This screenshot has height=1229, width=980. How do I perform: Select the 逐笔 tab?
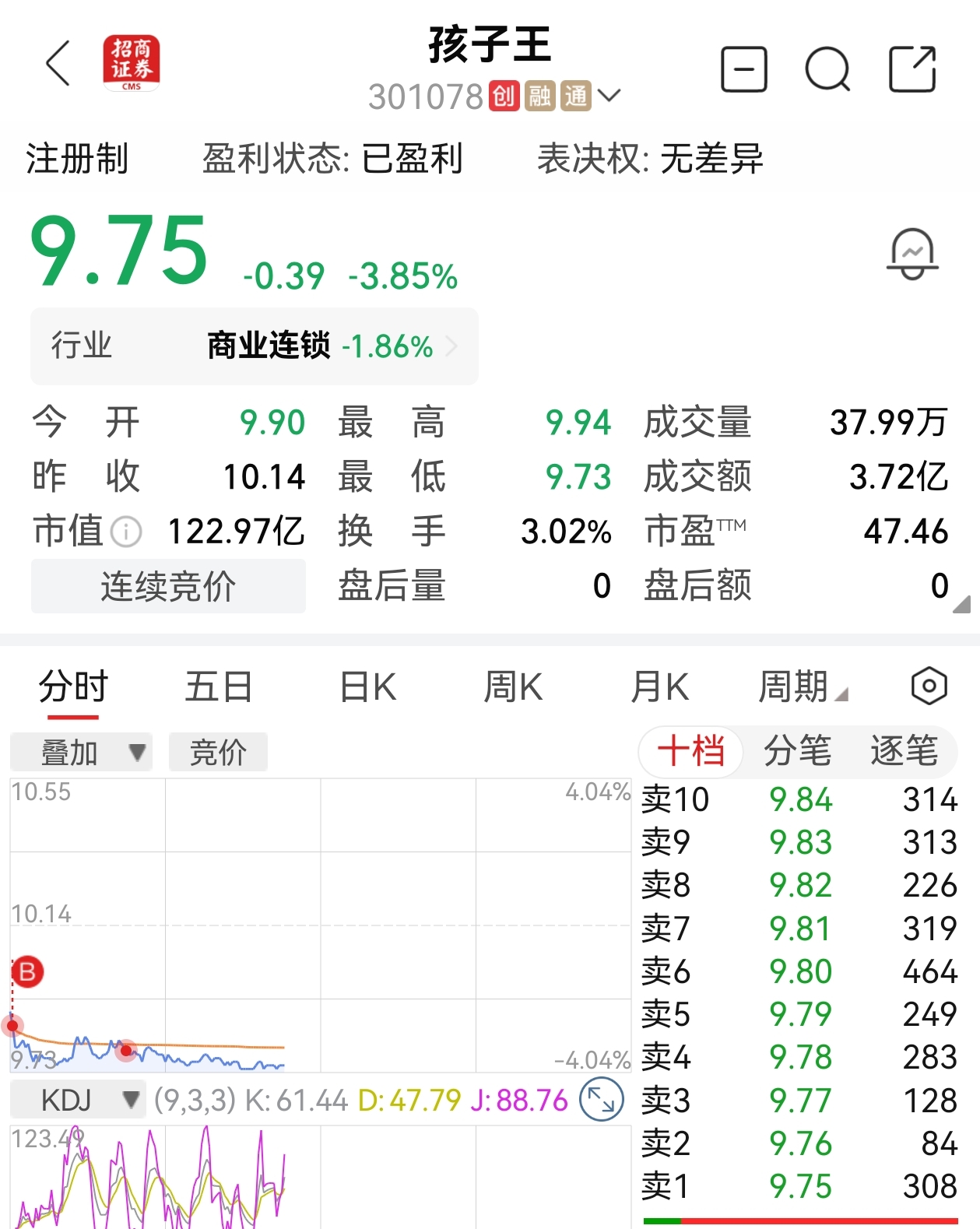coord(904,751)
